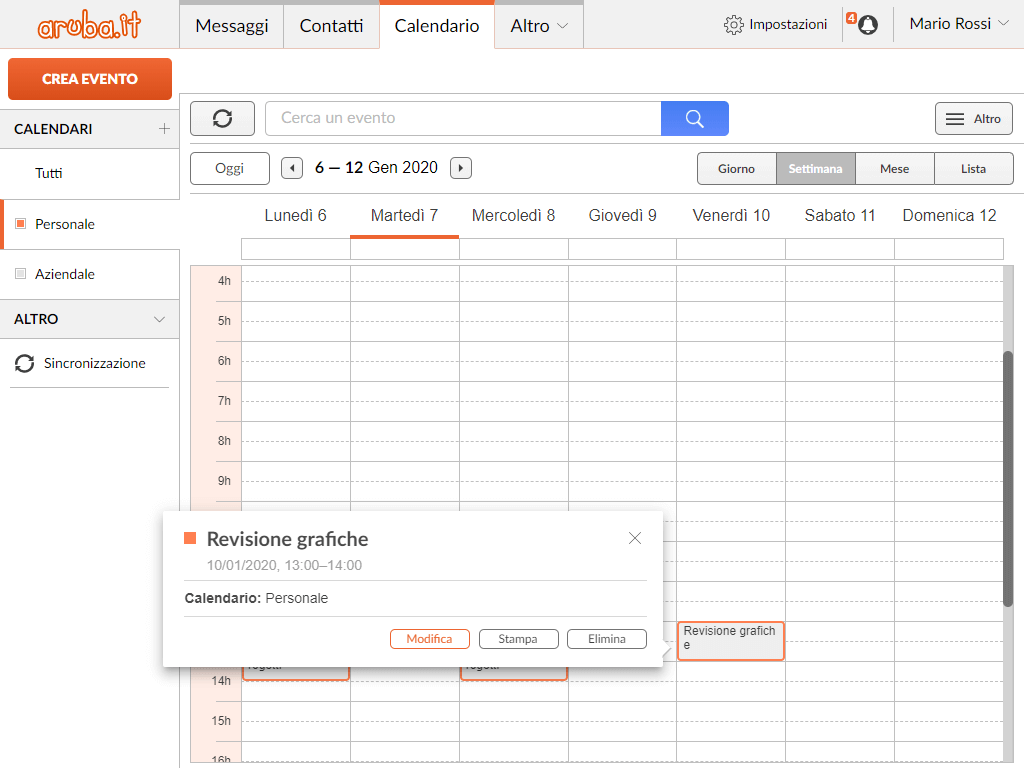The image size is (1024, 768).
Task: Go to previous week arrow
Action: click(x=292, y=168)
